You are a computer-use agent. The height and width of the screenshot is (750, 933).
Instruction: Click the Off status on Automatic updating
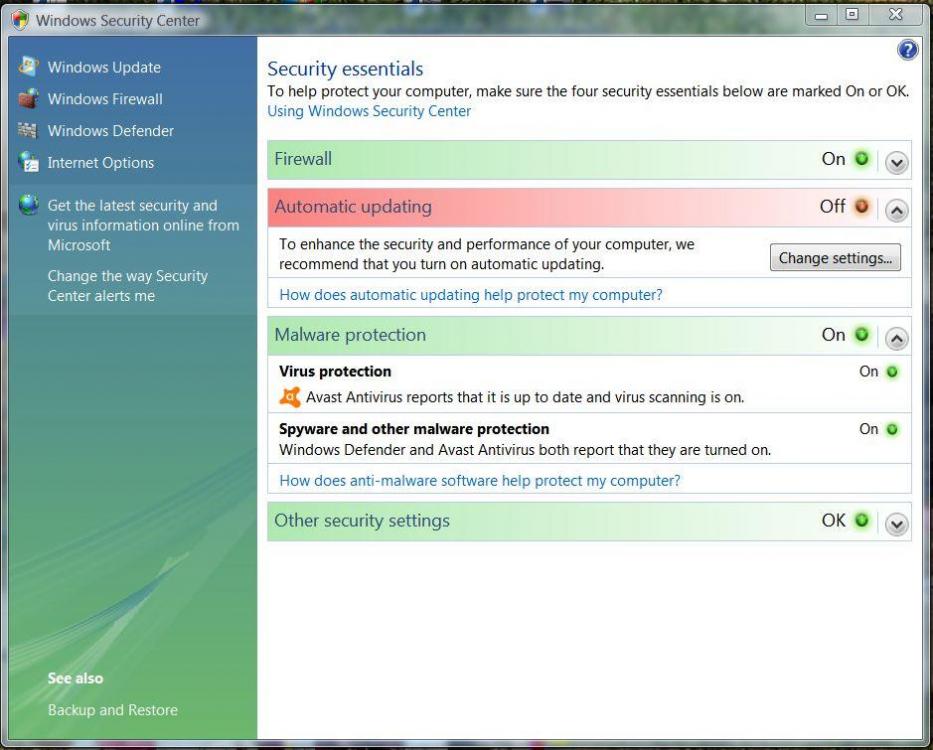coord(832,207)
